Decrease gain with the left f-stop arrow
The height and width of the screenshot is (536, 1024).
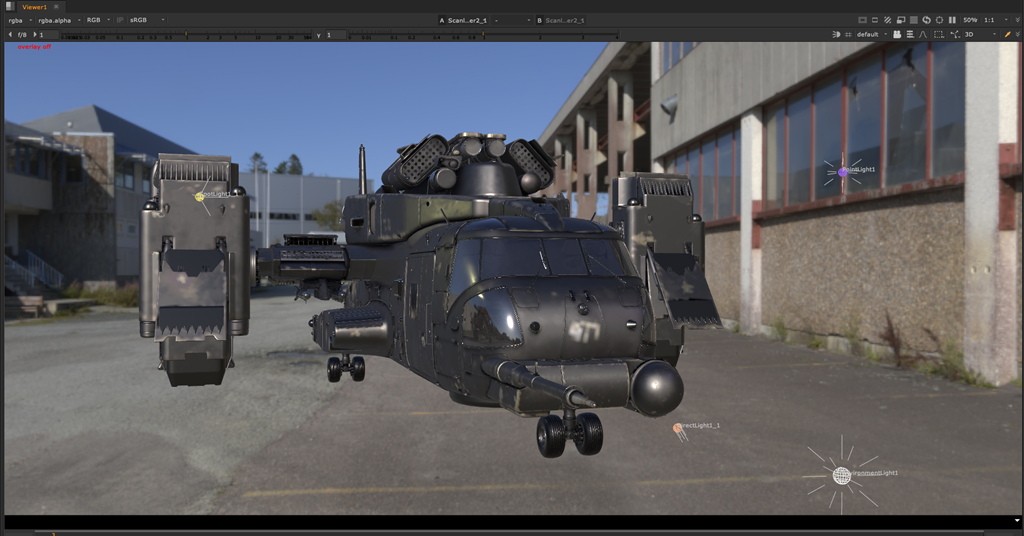(x=10, y=35)
